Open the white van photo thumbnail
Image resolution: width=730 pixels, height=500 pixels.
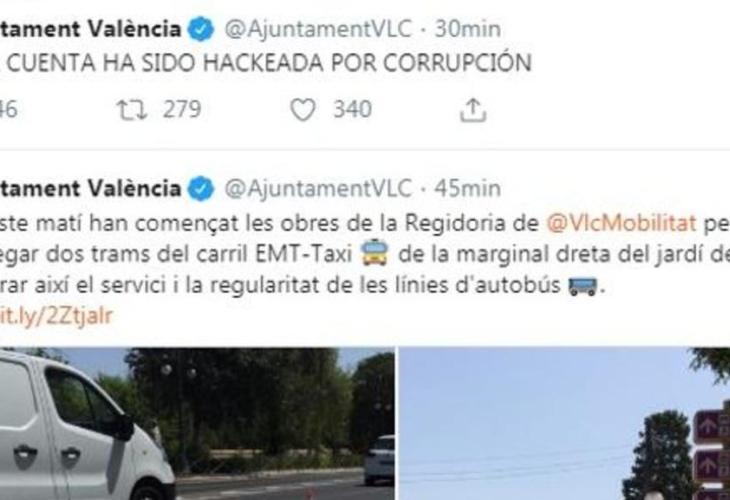tap(197, 424)
